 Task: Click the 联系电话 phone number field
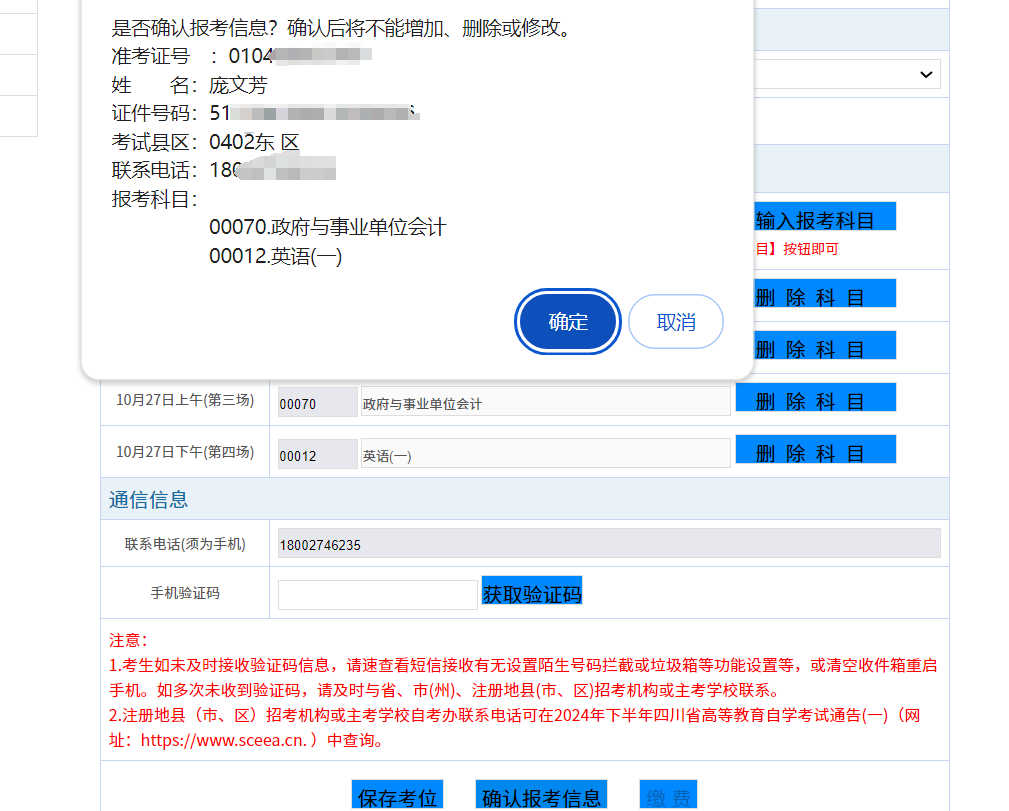point(608,544)
